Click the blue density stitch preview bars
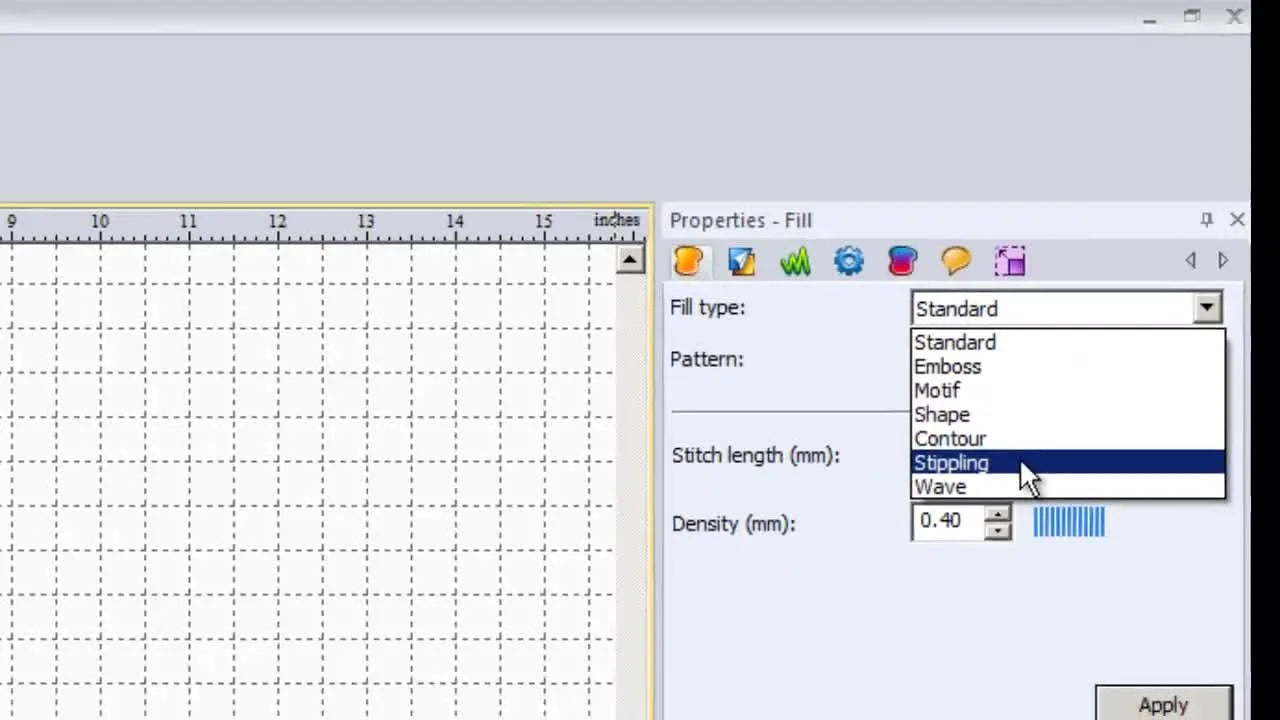This screenshot has height=720, width=1280. coord(1069,521)
